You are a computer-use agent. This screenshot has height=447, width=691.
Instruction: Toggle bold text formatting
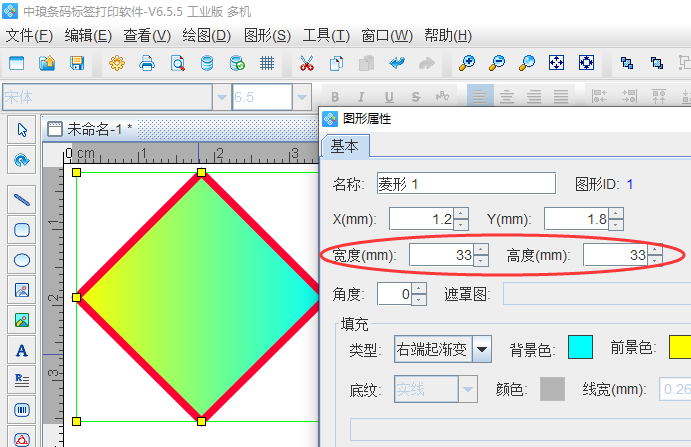pos(335,97)
